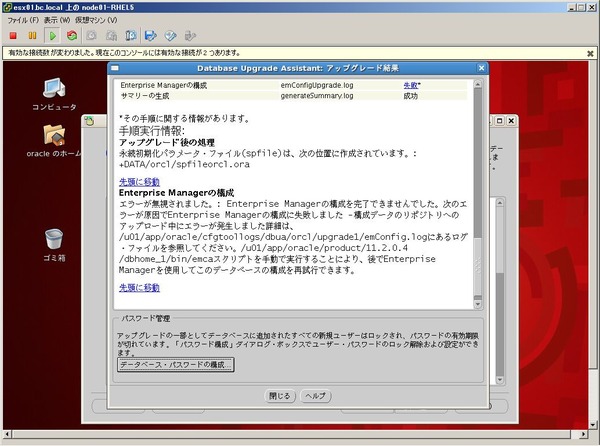The image size is (600, 446).
Task: Click the results pane scrollbar down arrow
Action: (x=478, y=305)
